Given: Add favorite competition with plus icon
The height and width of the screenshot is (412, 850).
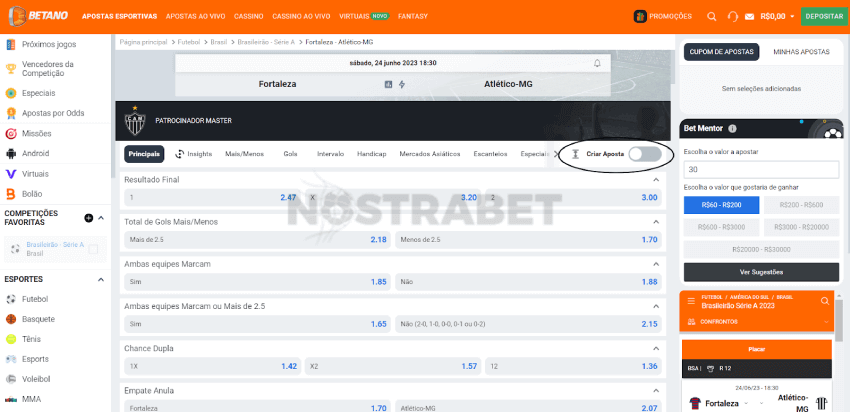Looking at the screenshot, I should (89, 218).
